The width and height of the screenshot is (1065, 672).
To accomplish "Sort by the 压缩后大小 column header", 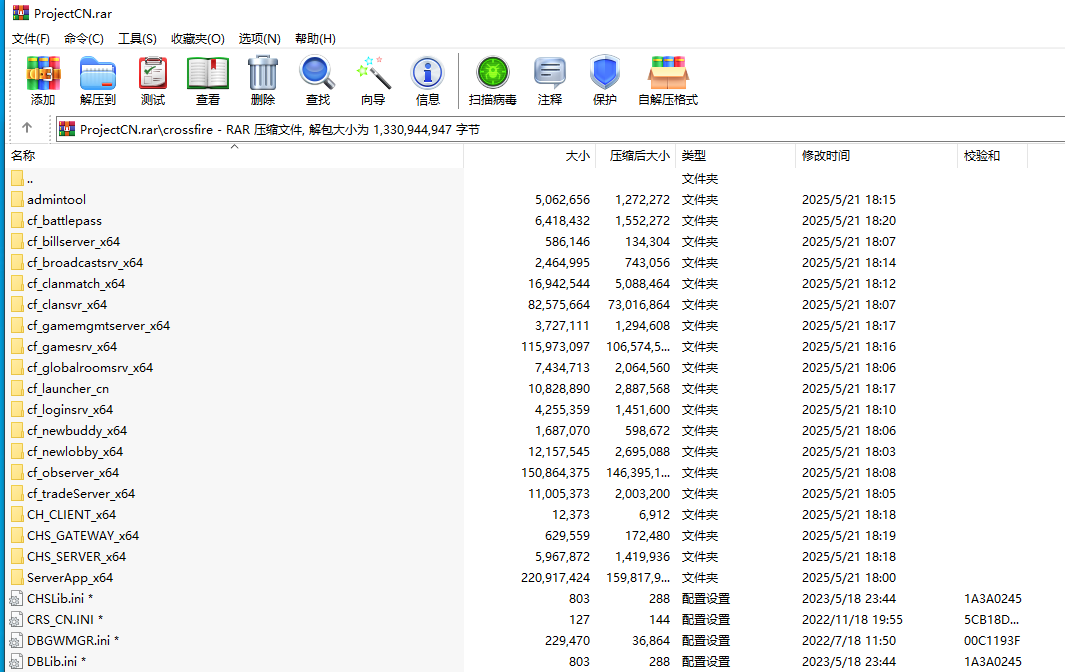I will coord(636,156).
